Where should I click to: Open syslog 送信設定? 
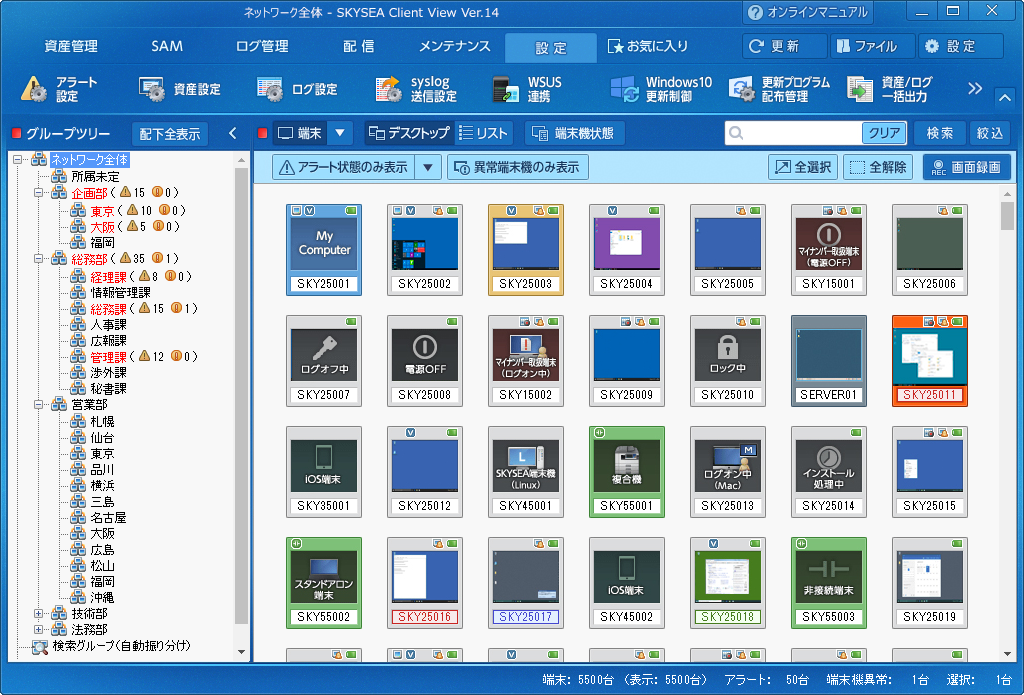(x=416, y=89)
